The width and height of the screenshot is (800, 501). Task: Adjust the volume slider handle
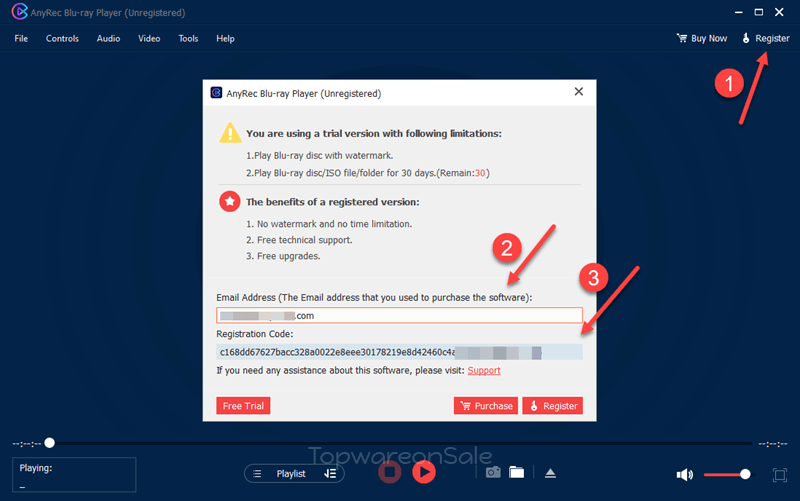pos(745,474)
